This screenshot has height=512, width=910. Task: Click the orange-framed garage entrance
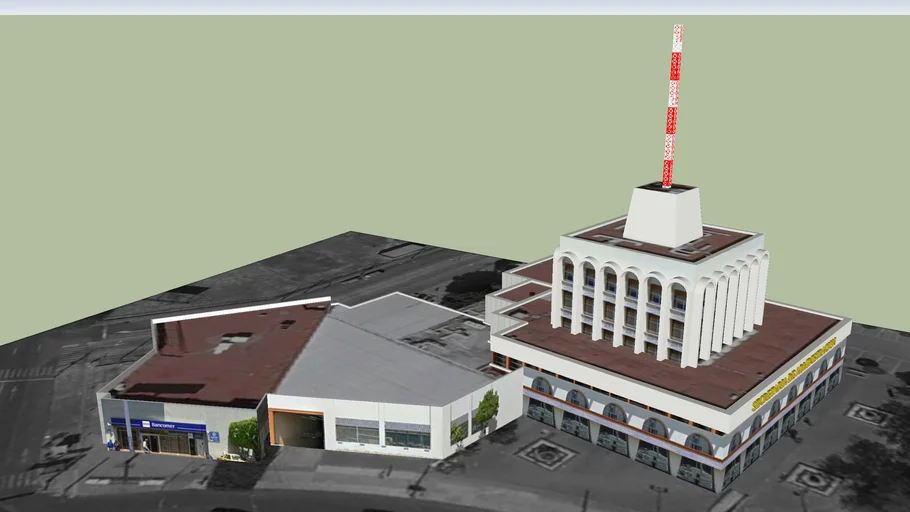(x=297, y=429)
